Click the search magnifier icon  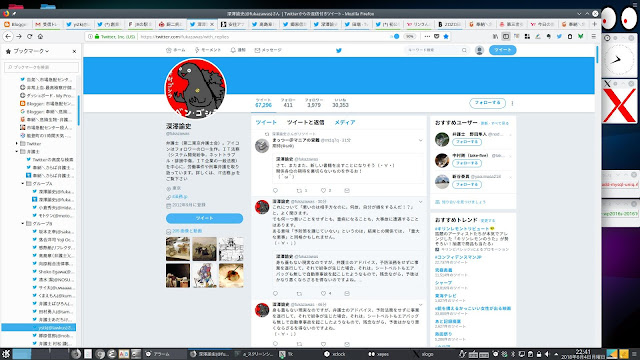(464, 50)
